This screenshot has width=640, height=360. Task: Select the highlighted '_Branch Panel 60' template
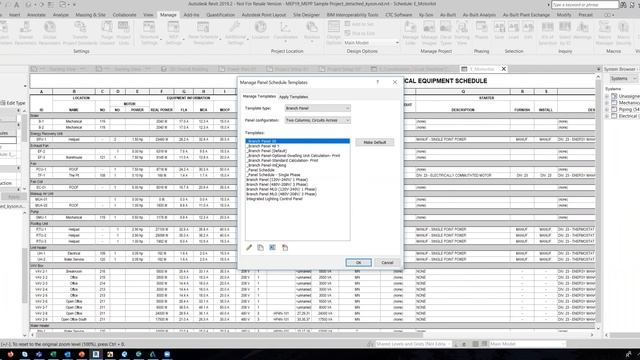pyautogui.click(x=298, y=141)
